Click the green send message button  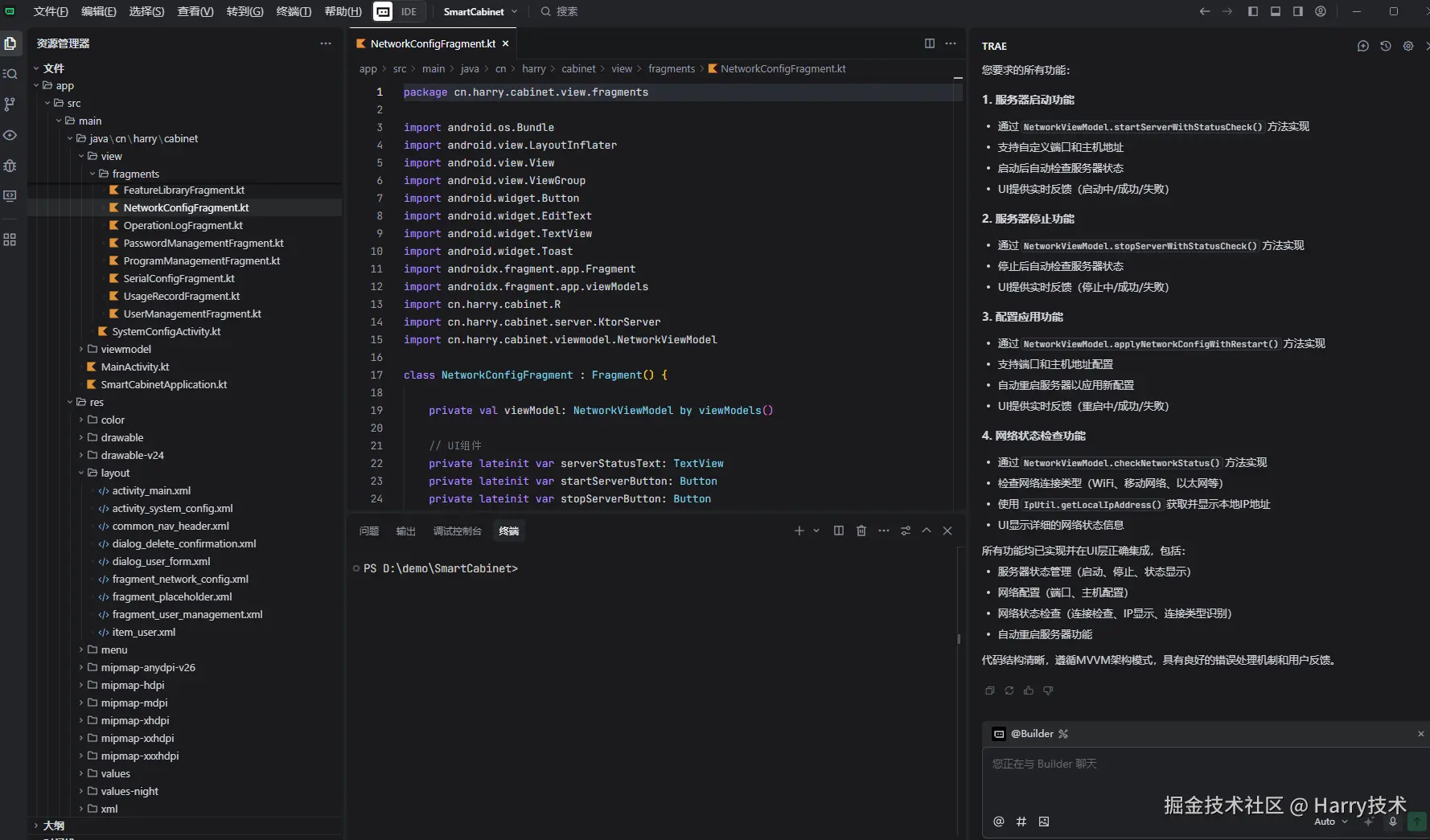click(1416, 822)
